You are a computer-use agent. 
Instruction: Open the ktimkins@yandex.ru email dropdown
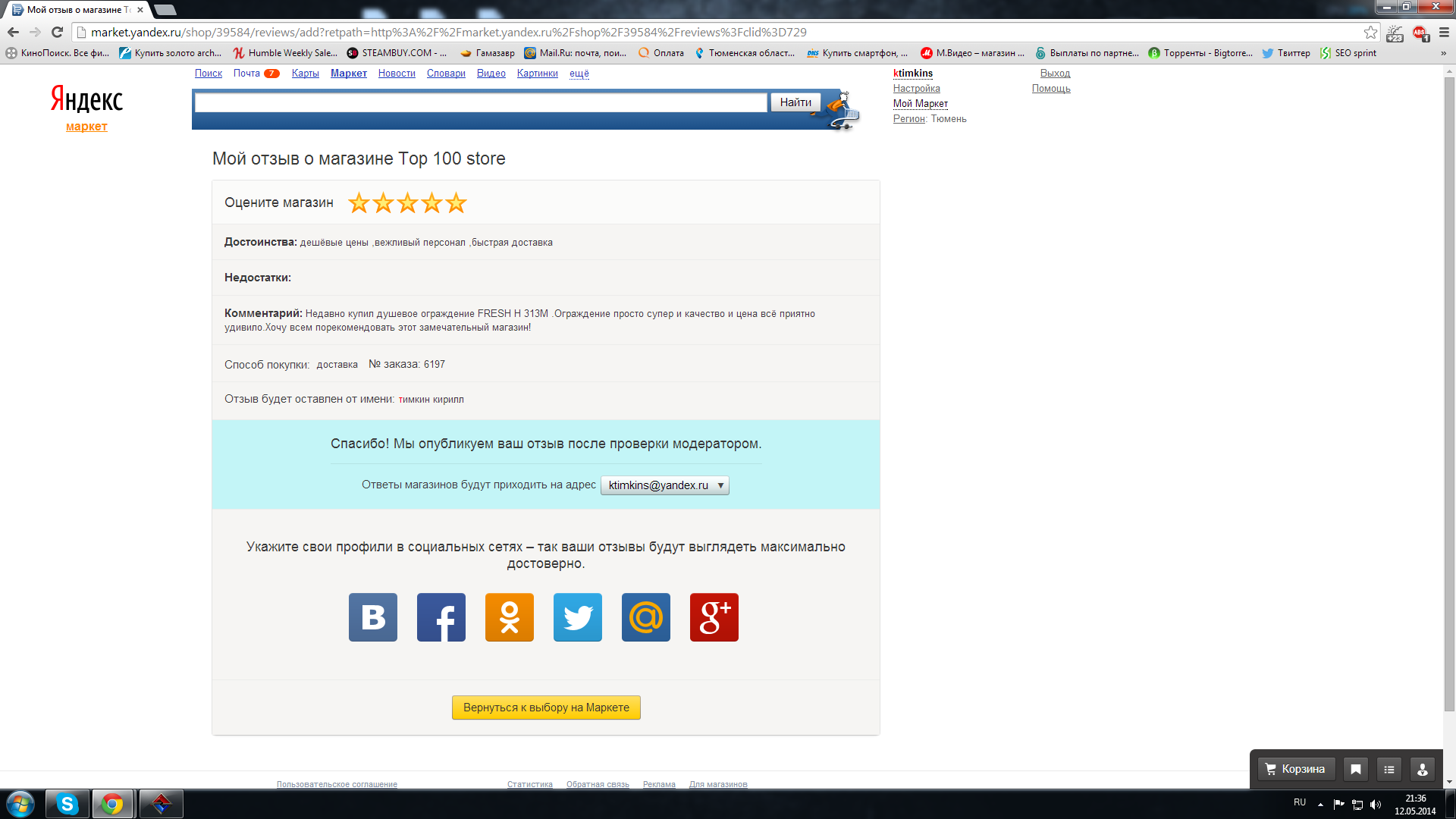(664, 485)
